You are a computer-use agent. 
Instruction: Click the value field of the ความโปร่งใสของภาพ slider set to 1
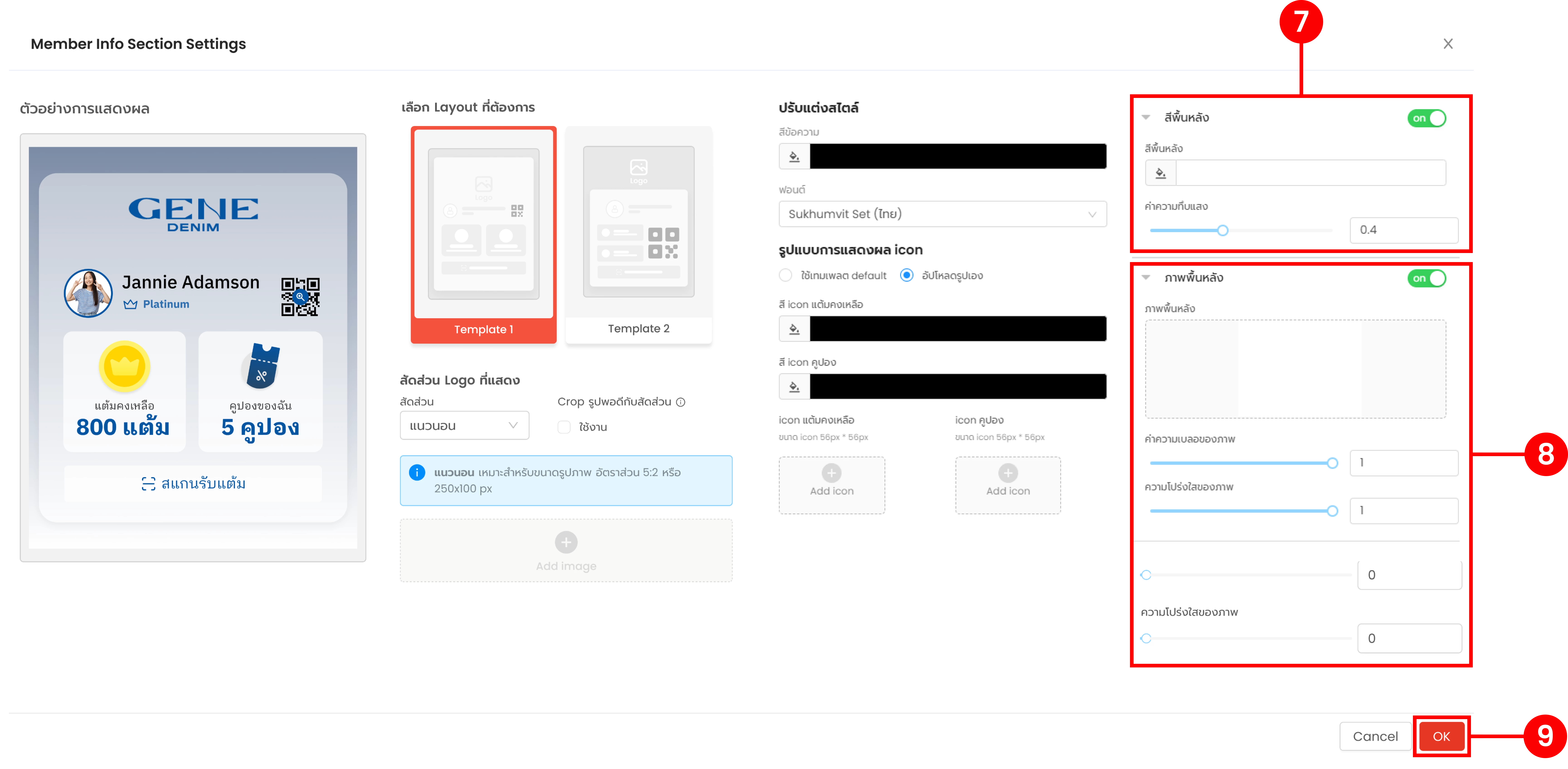[1404, 511]
